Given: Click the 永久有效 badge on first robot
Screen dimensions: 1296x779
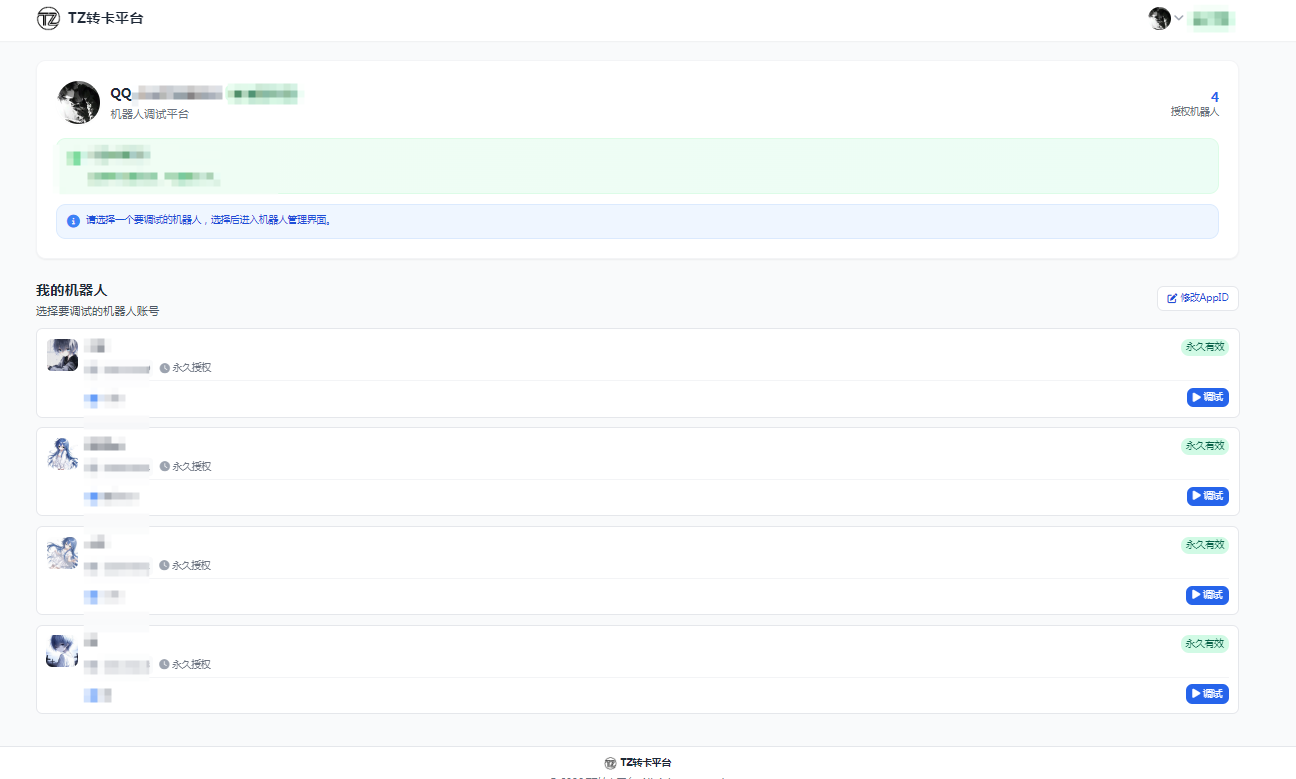Looking at the screenshot, I should pos(1204,347).
